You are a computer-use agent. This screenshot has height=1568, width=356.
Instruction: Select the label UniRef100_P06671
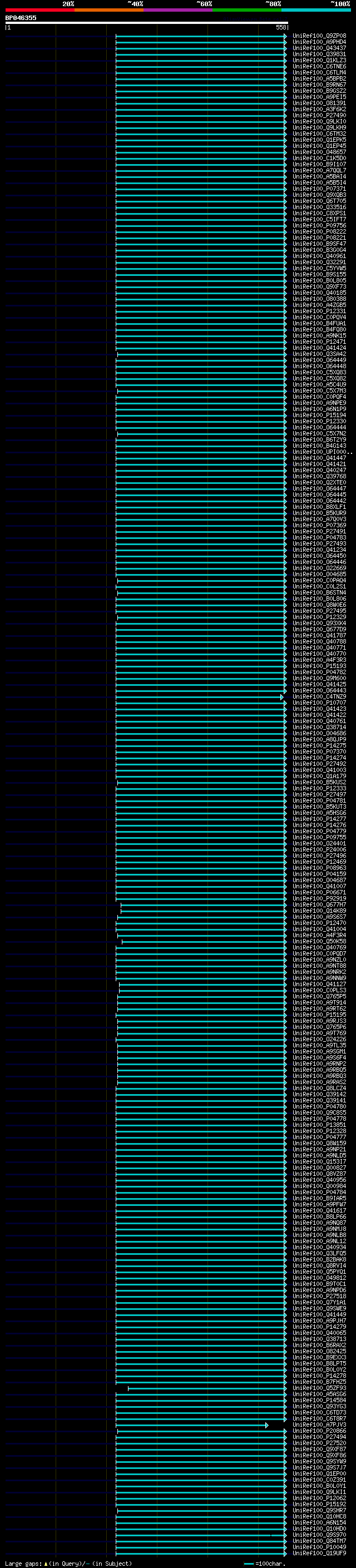coord(319,892)
